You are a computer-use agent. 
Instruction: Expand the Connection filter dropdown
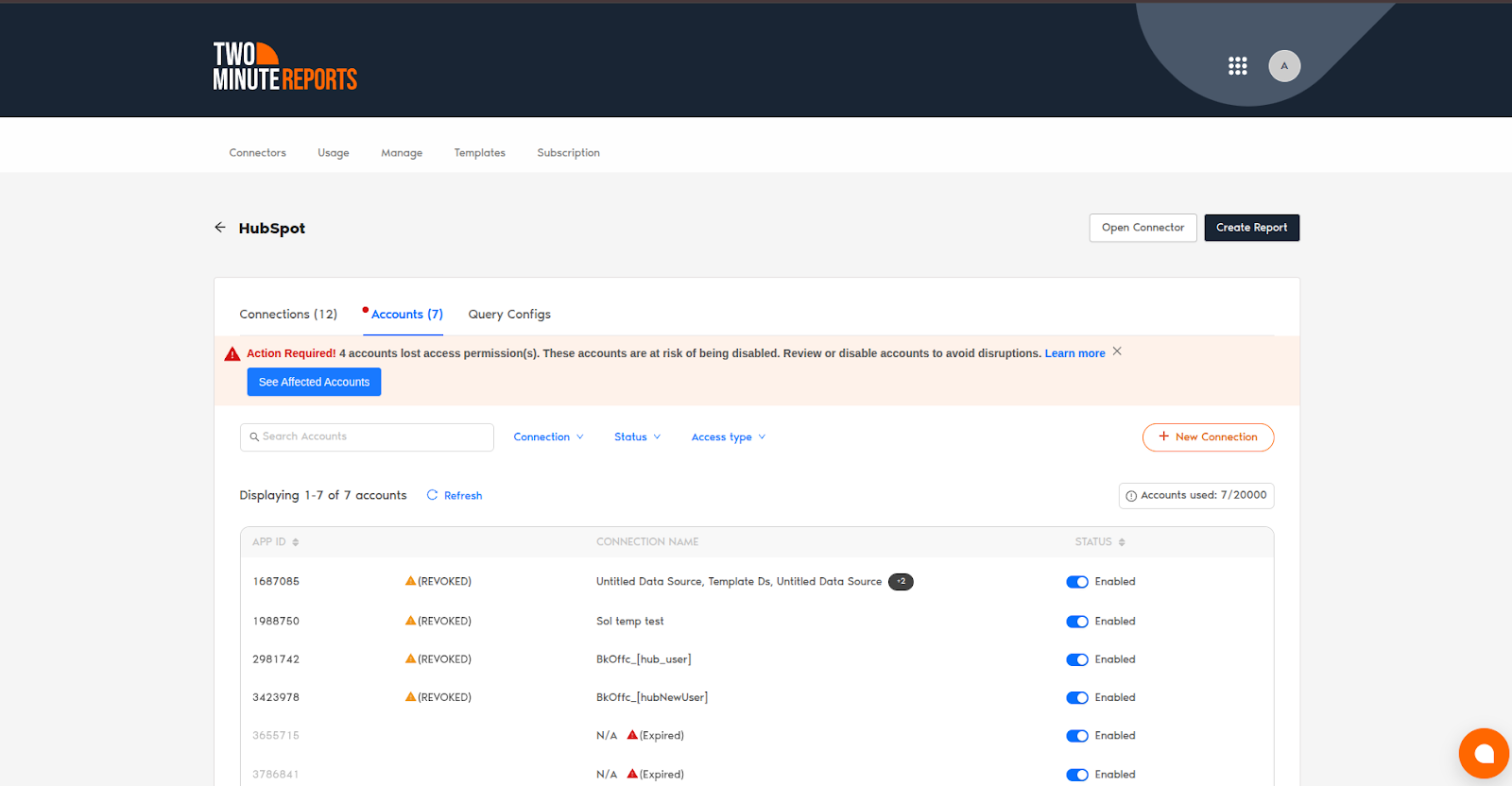(x=548, y=437)
